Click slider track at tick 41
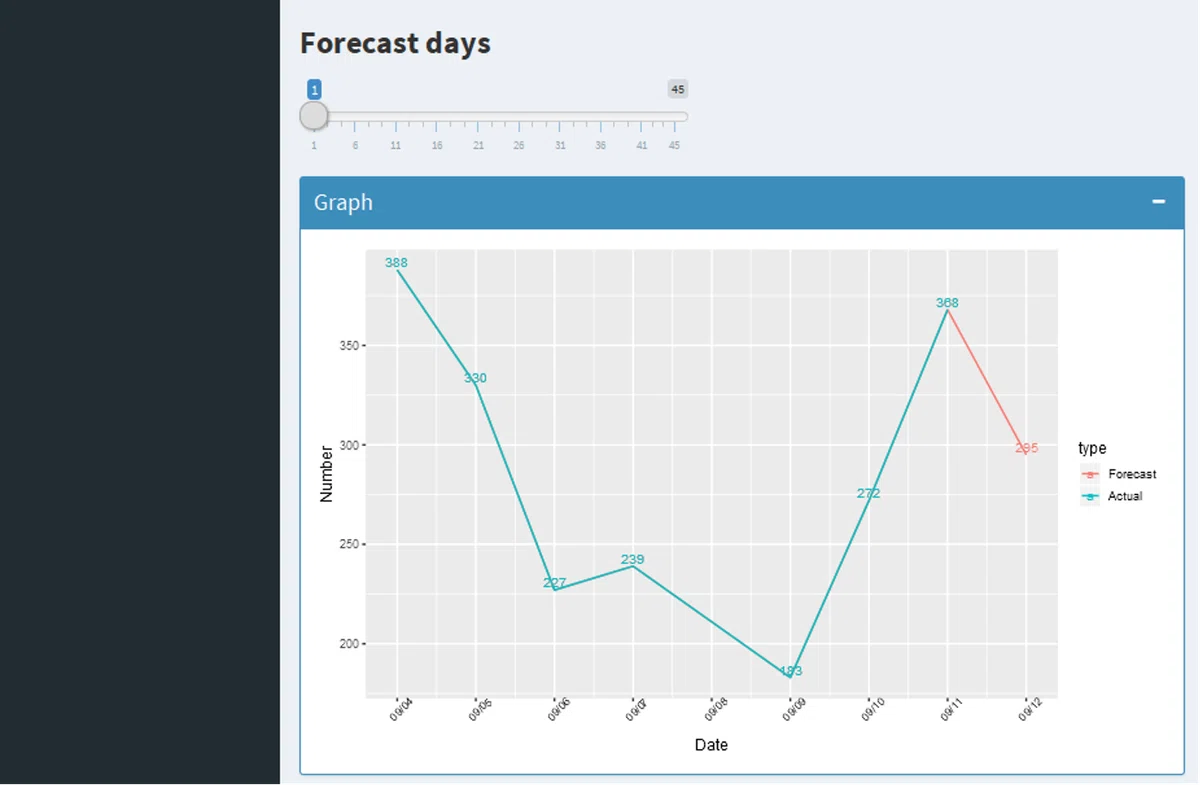This screenshot has width=1200, height=785. coord(642,117)
